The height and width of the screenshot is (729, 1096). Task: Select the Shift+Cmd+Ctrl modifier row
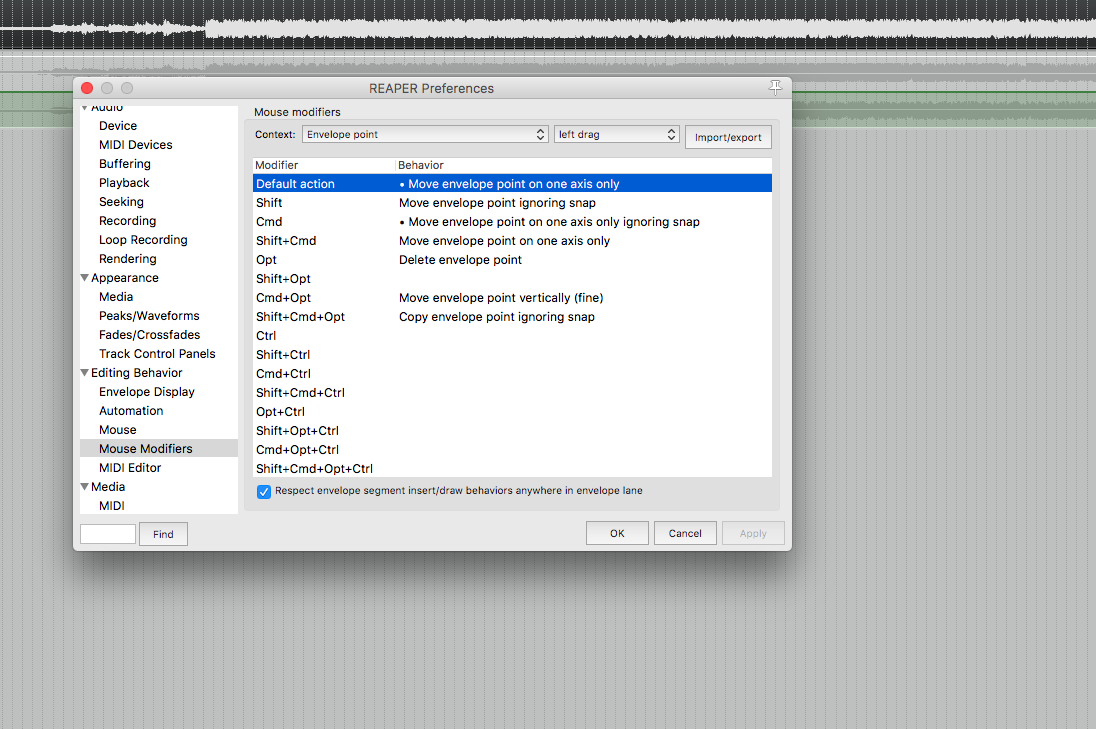click(x=512, y=392)
